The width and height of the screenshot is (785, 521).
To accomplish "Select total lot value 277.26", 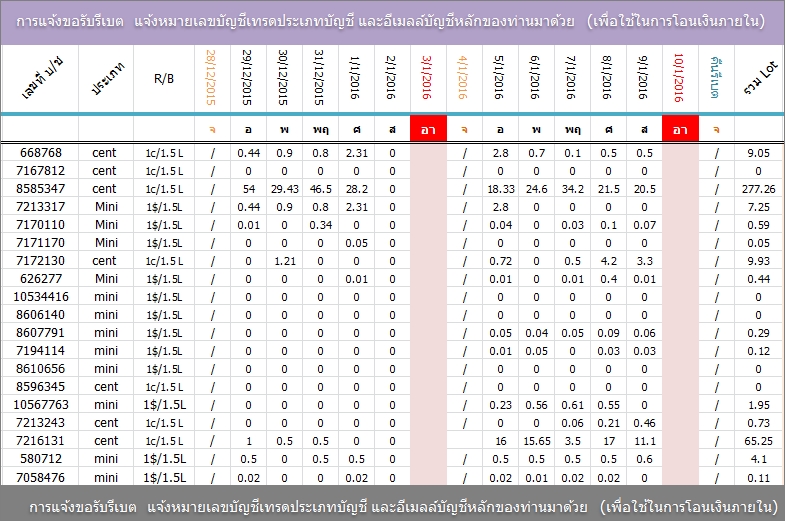I will 758,189.
